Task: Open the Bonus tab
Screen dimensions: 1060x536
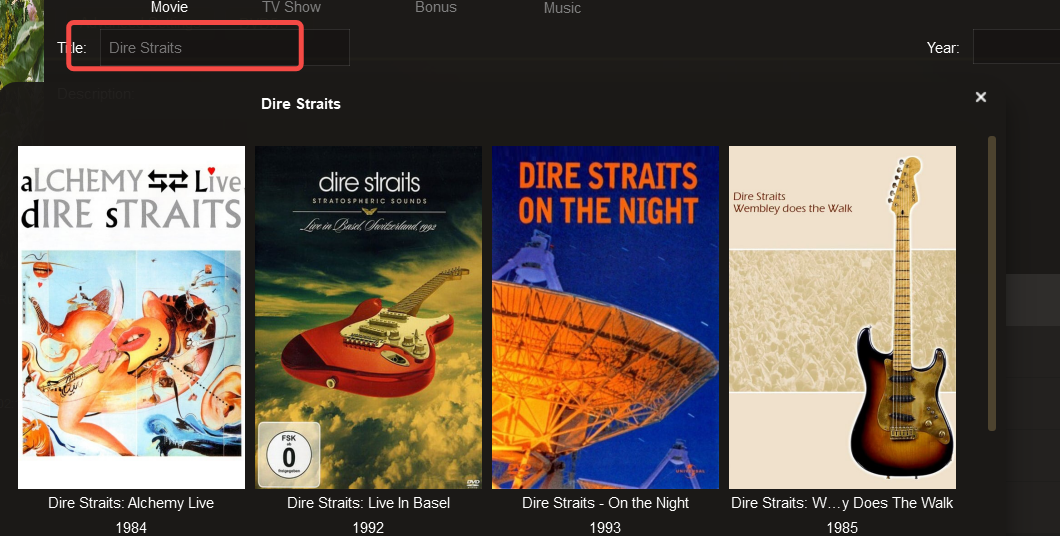Action: click(x=436, y=7)
